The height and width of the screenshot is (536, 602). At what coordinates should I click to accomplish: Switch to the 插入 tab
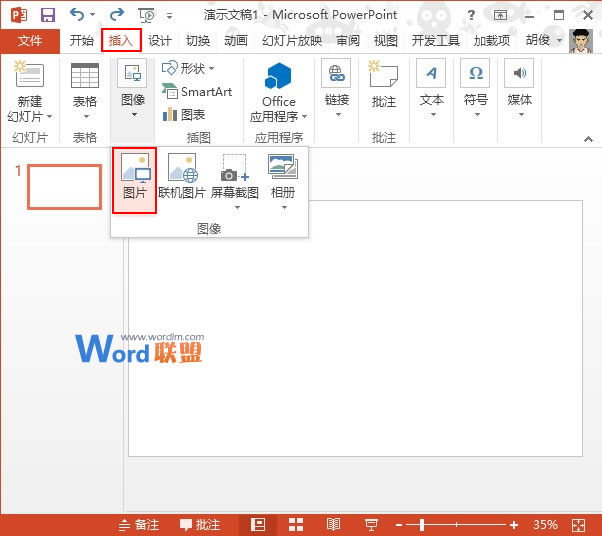(121, 40)
